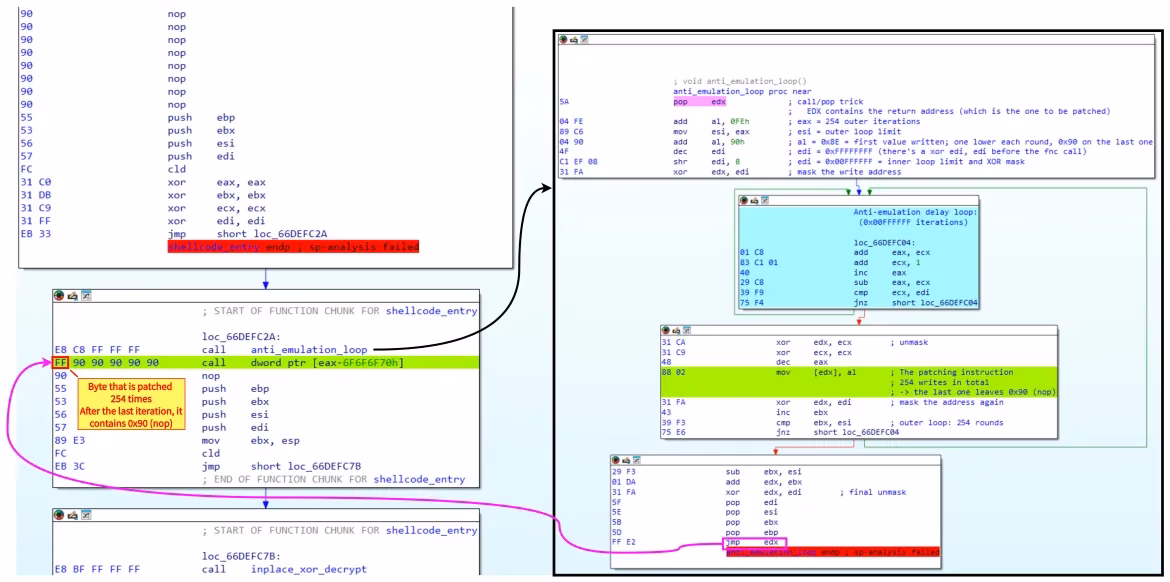Click color icon on loc_66DEFC7B node header
Image resolution: width=1170 pixels, height=582 pixels.
[x=59, y=515]
